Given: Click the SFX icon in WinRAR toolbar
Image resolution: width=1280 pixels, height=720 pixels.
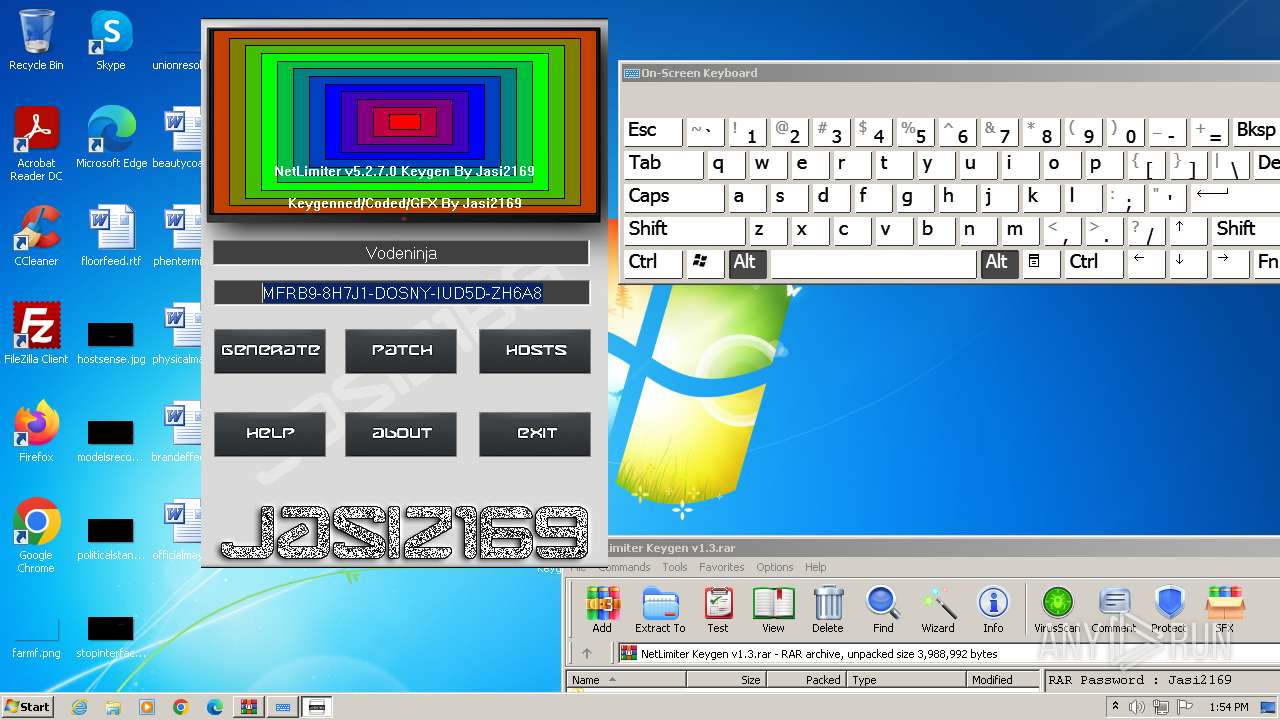Looking at the screenshot, I should 1225,609.
